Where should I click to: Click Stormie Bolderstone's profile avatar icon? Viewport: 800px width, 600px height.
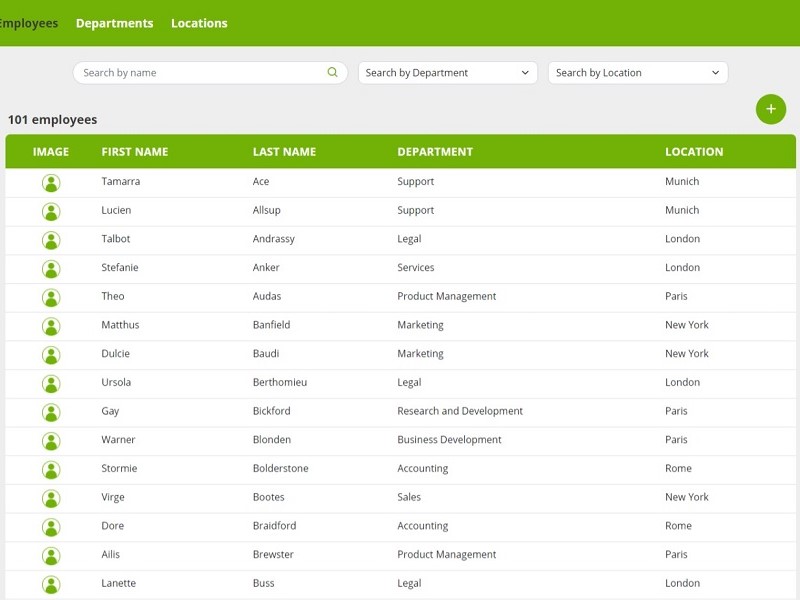(x=51, y=469)
